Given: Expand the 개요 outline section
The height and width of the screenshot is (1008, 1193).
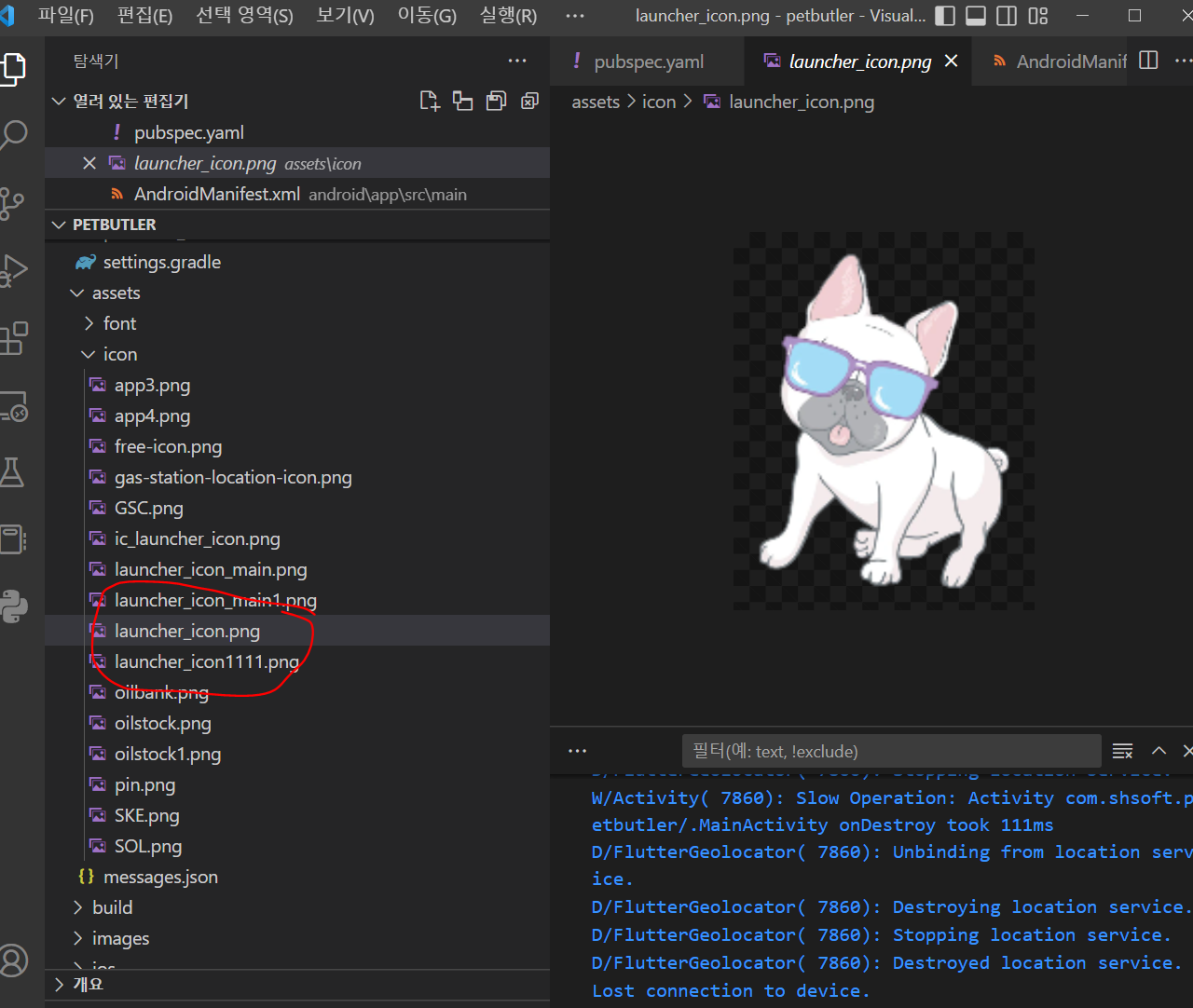Looking at the screenshot, I should [59, 985].
